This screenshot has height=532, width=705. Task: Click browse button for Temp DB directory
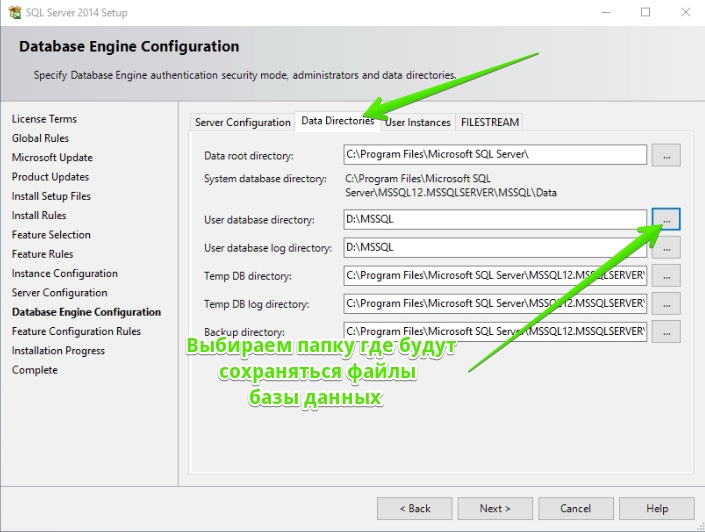pos(666,276)
